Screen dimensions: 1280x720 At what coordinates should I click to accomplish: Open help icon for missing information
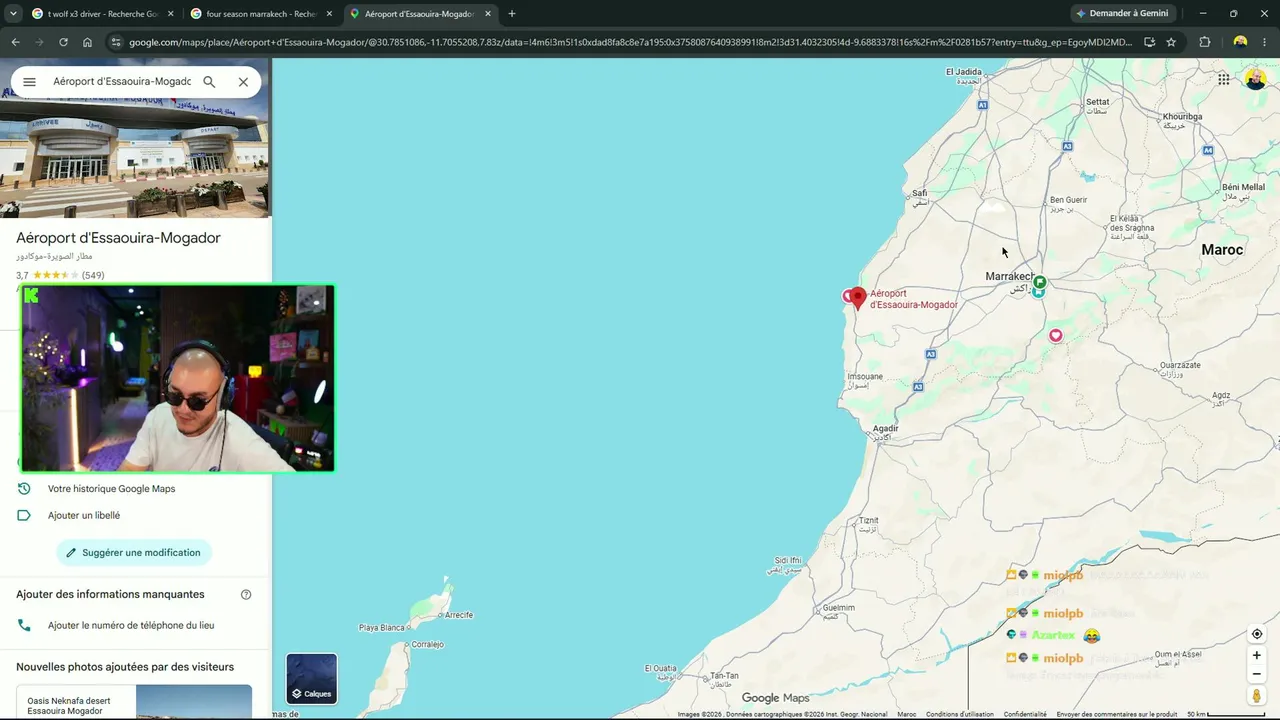click(x=246, y=595)
